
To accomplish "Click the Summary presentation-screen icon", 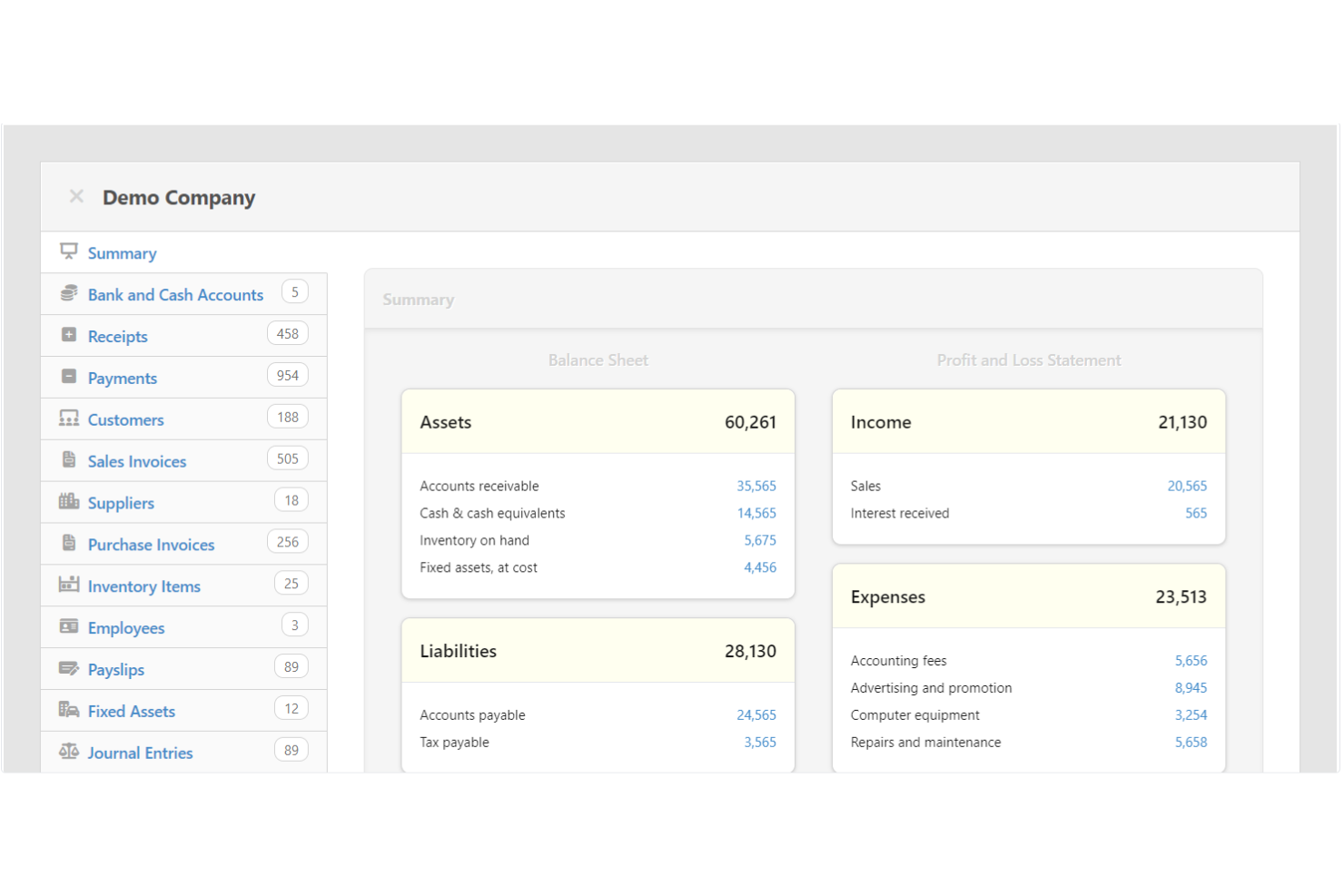I will (69, 251).
